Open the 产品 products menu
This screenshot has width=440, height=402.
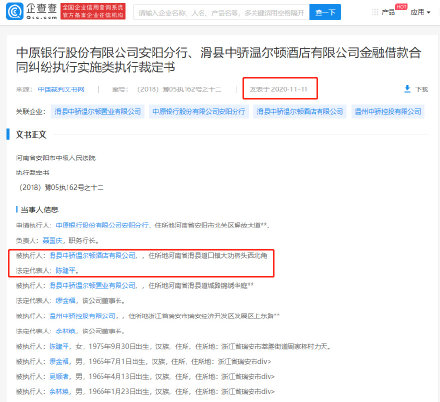click(388, 12)
